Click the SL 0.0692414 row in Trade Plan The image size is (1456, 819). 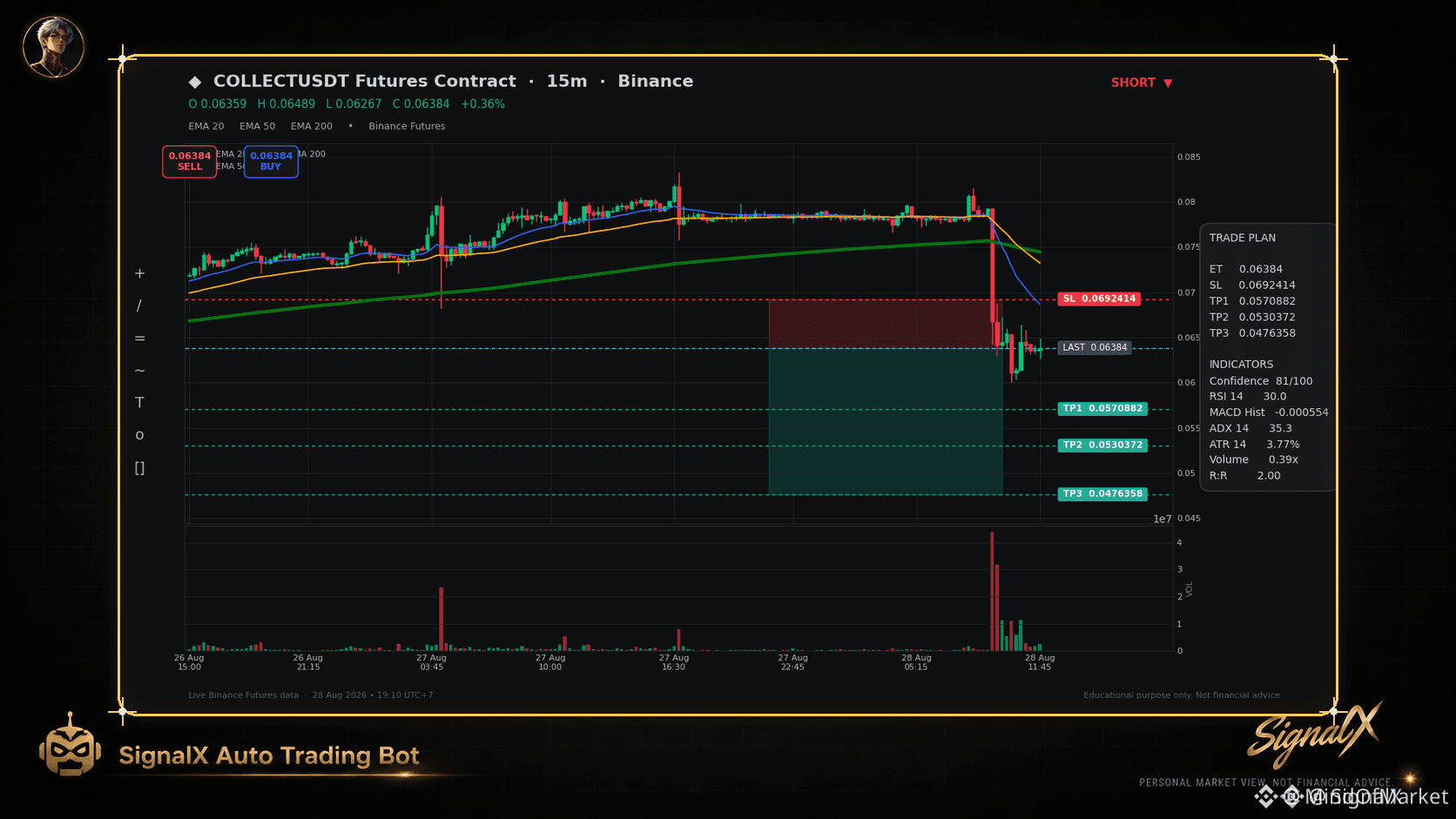(1252, 285)
